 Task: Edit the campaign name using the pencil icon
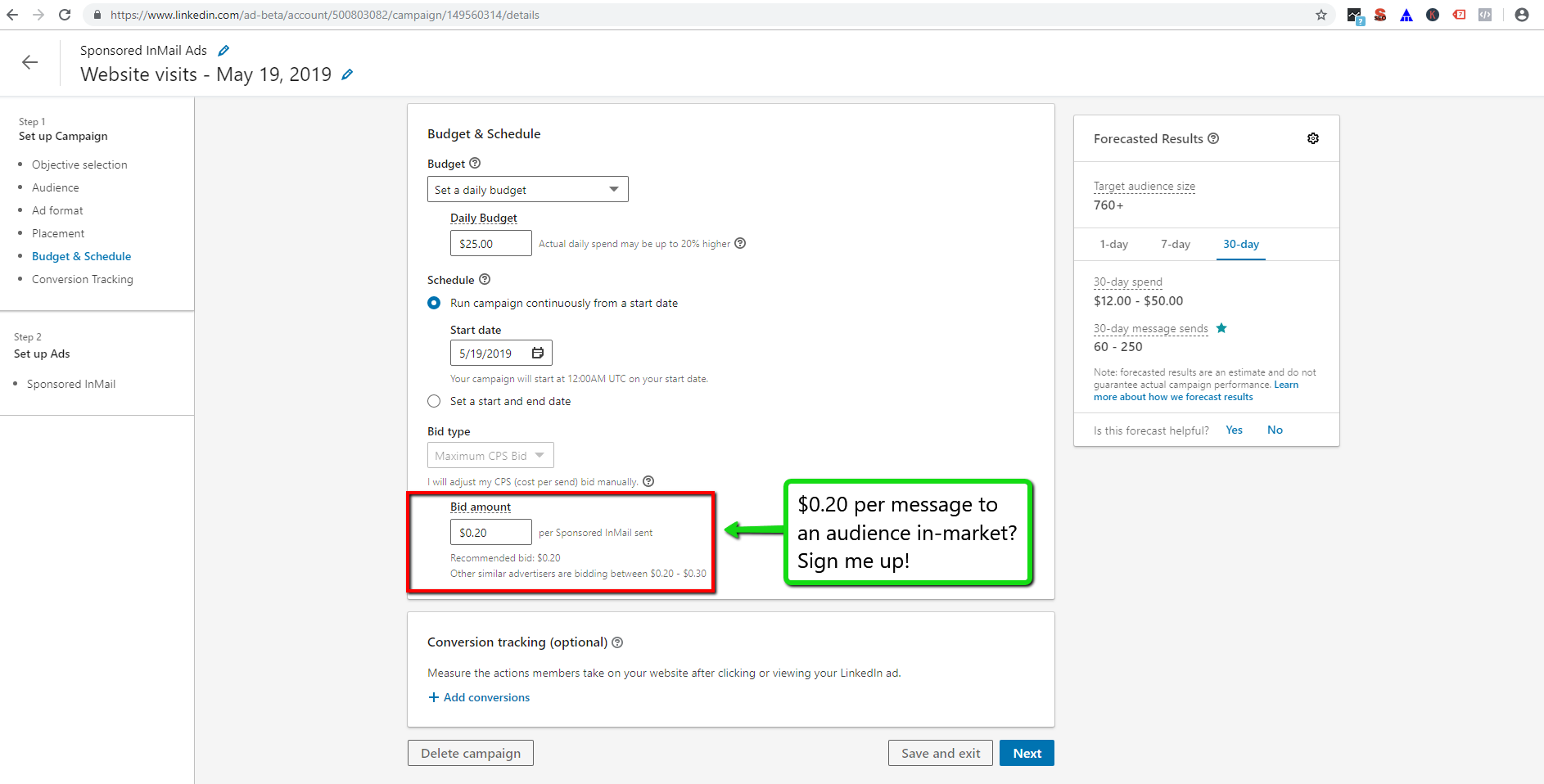coord(346,74)
